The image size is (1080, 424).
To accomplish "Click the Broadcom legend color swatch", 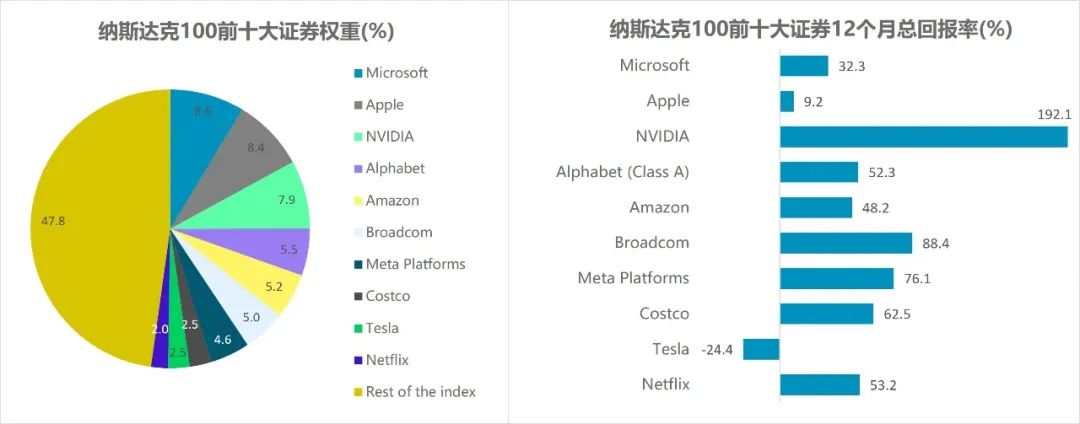I will coord(357,233).
